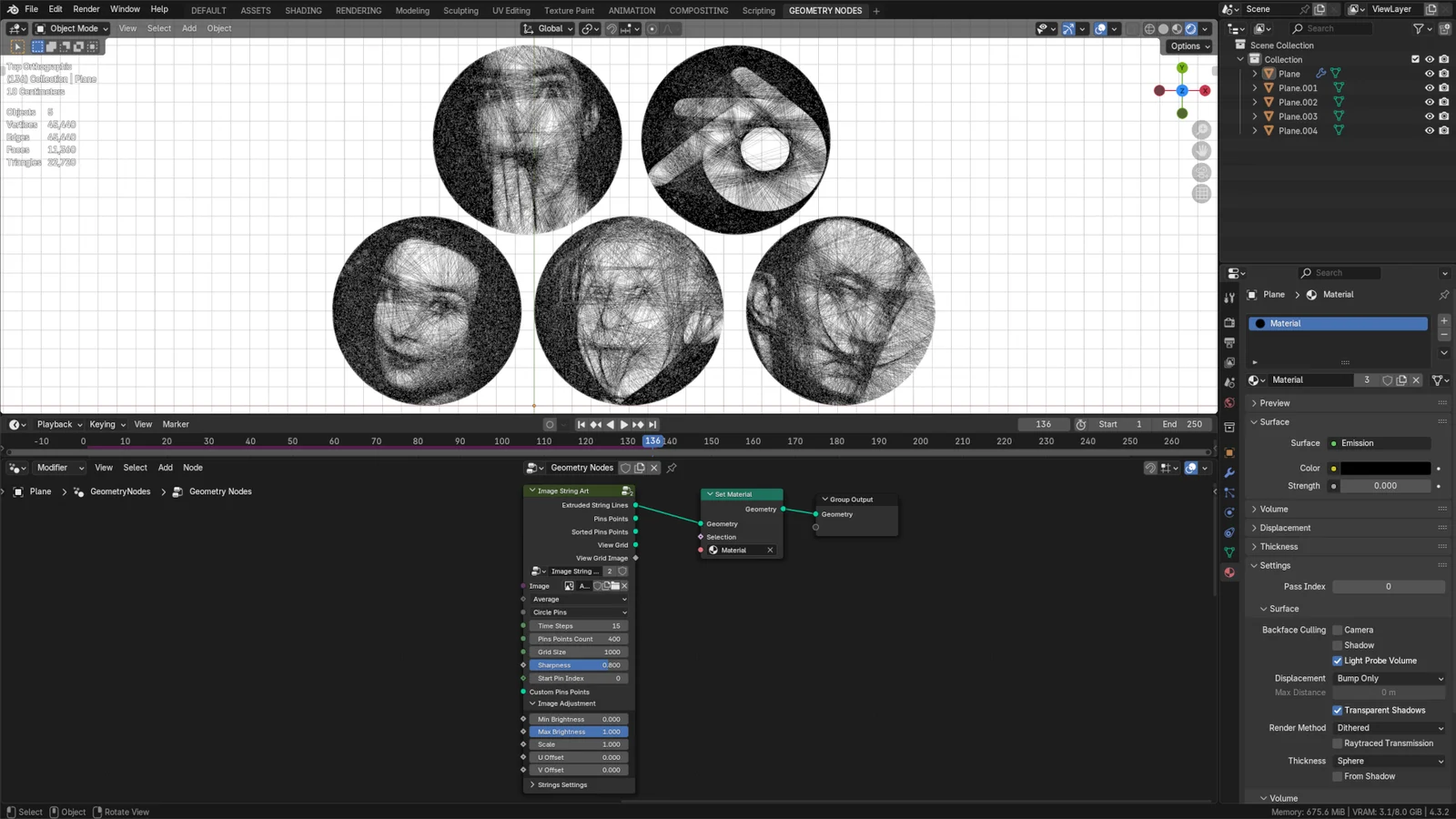Pin the Geometry Nodes tree
The height and width of the screenshot is (819, 1456).
coord(672,468)
